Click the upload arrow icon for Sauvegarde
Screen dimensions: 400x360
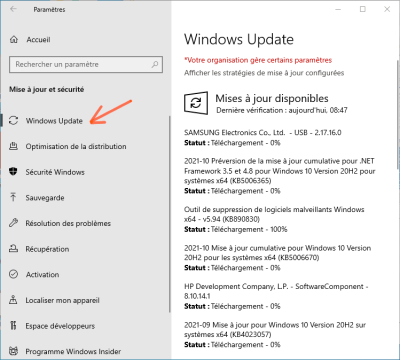pyautogui.click(x=13, y=197)
